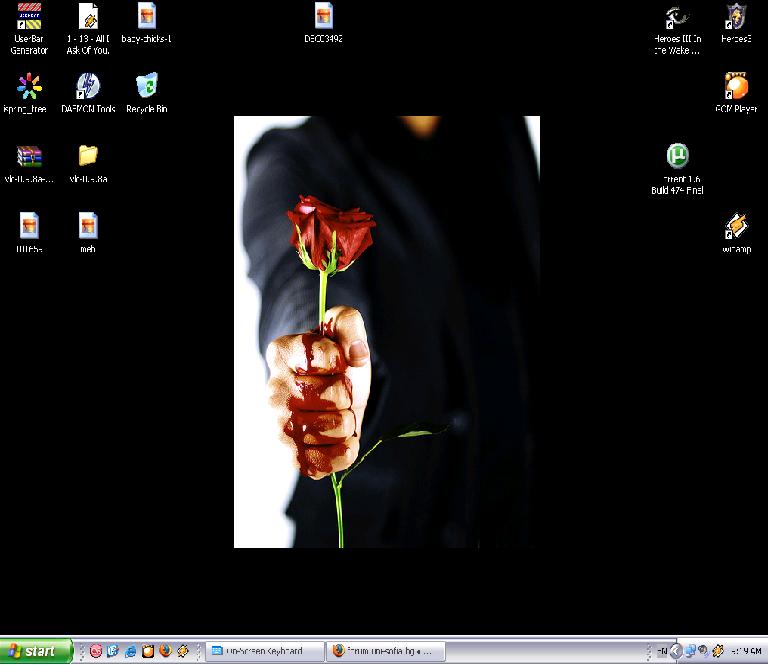Screen dimensions: 768x665
Task: Select the WinRAR archive icon on desktop
Action: pyautogui.click(x=29, y=157)
